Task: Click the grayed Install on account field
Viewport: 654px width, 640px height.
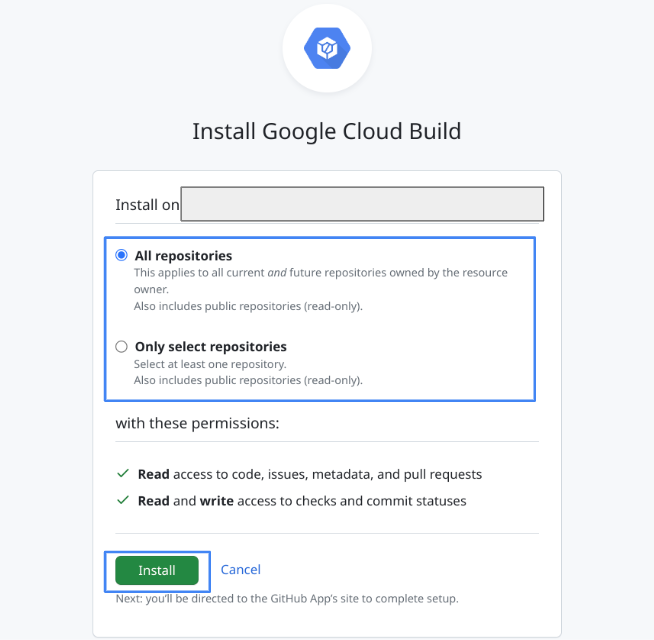Action: 362,204
